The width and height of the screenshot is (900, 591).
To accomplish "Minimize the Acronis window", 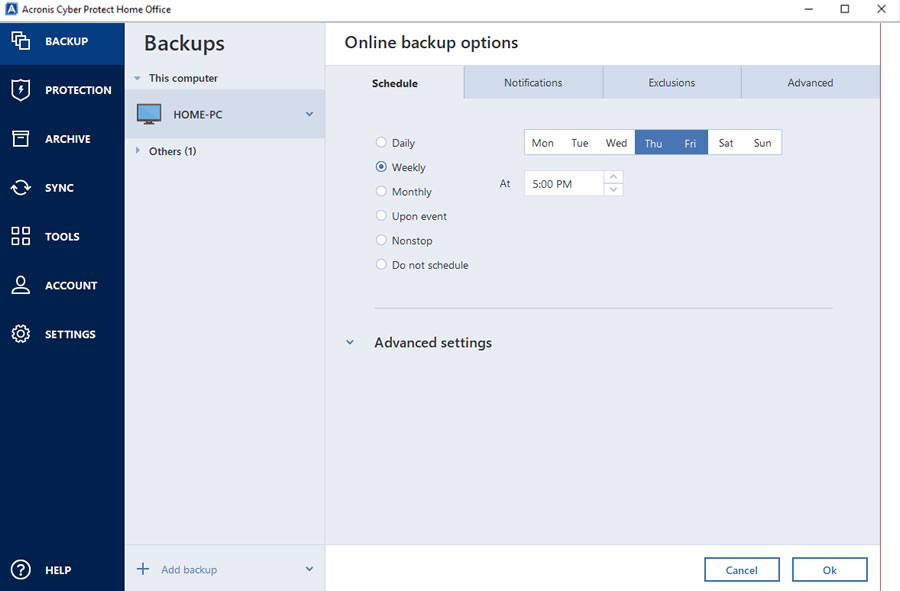I will (x=809, y=9).
